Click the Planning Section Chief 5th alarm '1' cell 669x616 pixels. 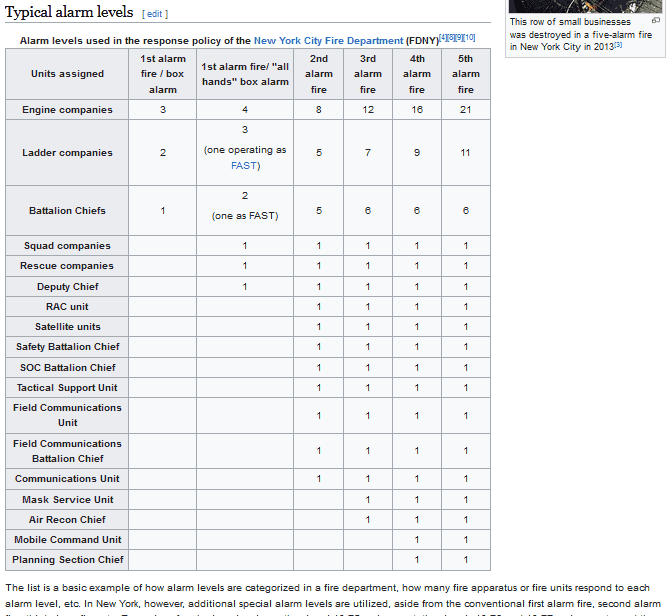coord(466,560)
